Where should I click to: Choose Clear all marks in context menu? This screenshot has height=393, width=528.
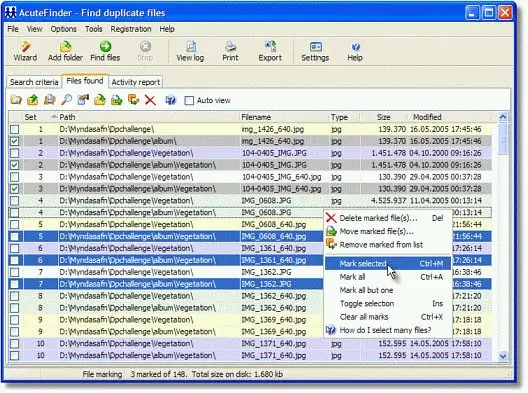click(x=388, y=317)
